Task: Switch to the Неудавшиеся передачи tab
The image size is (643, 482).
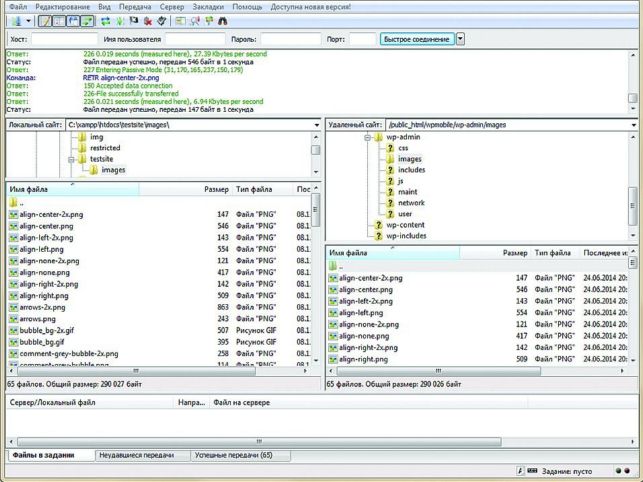Action: (143, 455)
